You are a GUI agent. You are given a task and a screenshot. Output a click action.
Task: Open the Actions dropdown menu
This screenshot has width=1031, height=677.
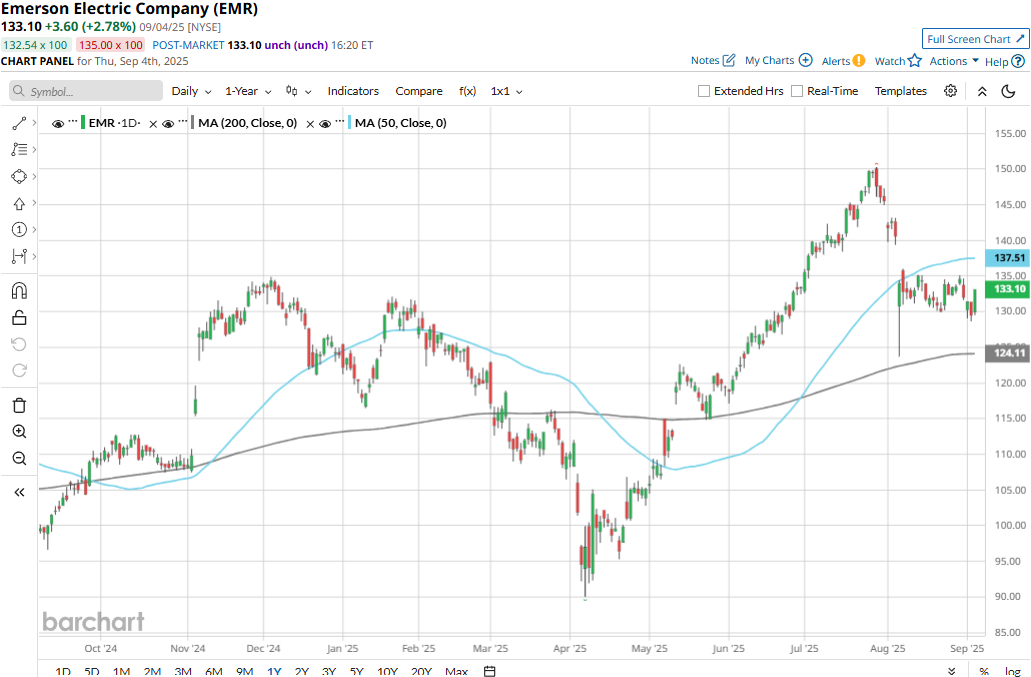click(x=954, y=61)
